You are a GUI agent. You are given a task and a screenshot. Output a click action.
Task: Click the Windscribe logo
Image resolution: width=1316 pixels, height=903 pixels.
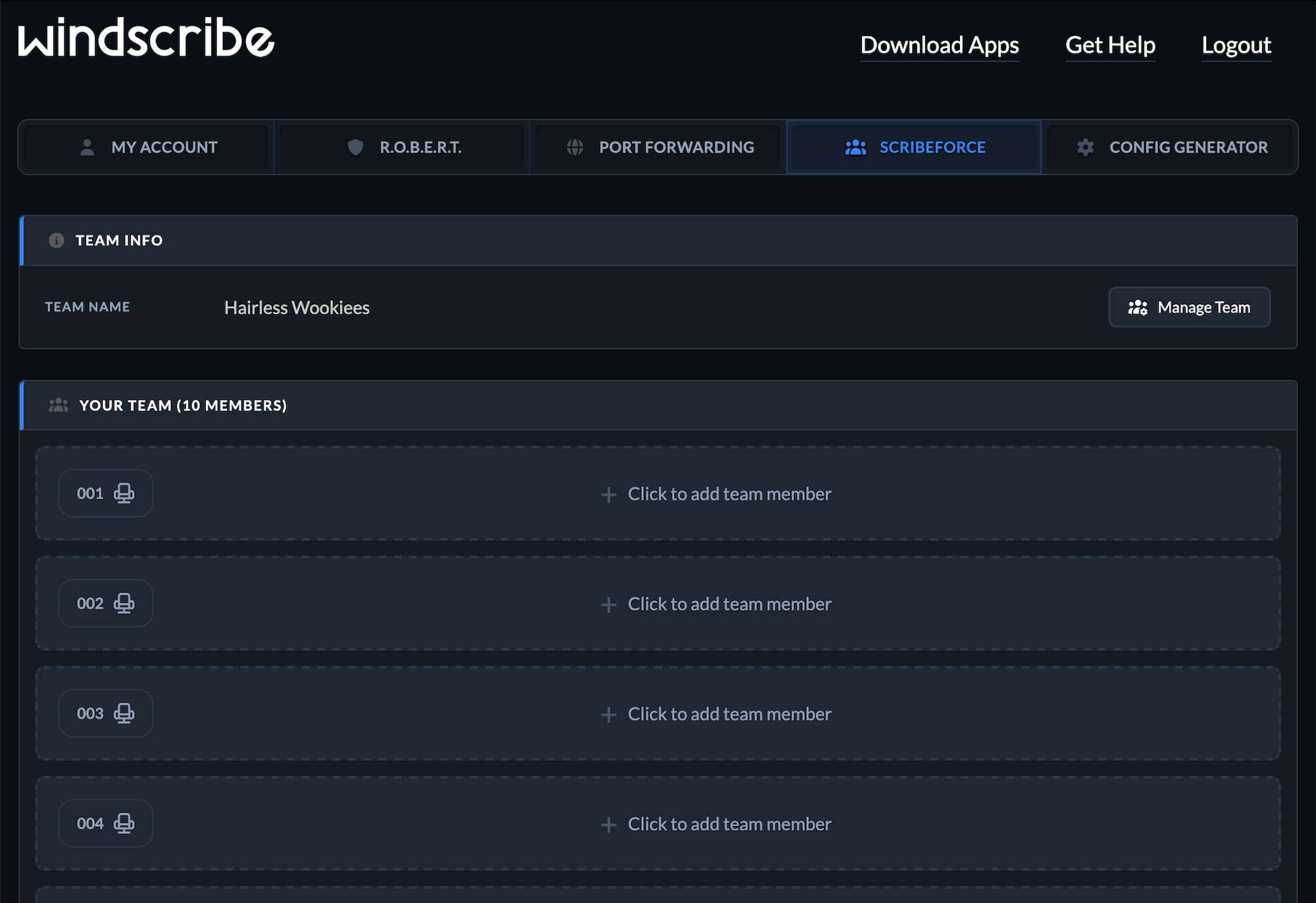[x=145, y=38]
